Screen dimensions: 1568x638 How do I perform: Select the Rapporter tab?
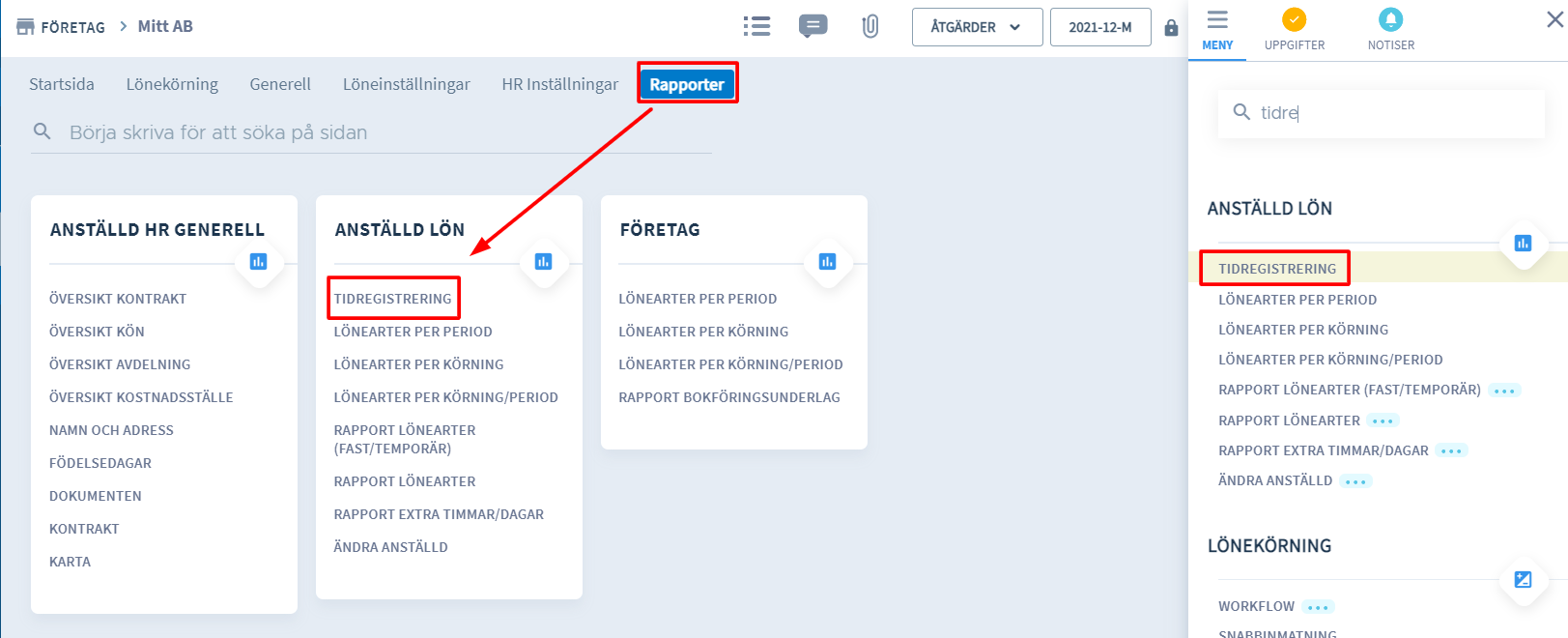(687, 84)
